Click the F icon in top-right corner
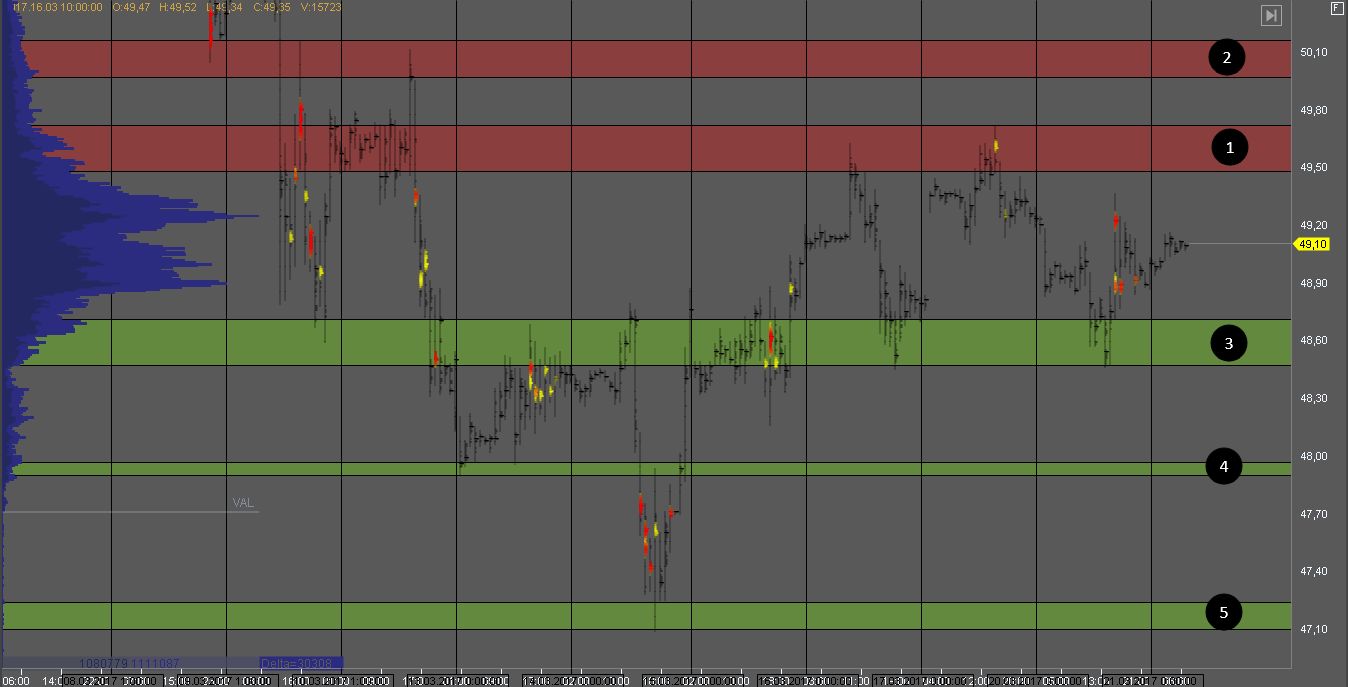Screen dimensions: 1348x687 click(1337, 8)
